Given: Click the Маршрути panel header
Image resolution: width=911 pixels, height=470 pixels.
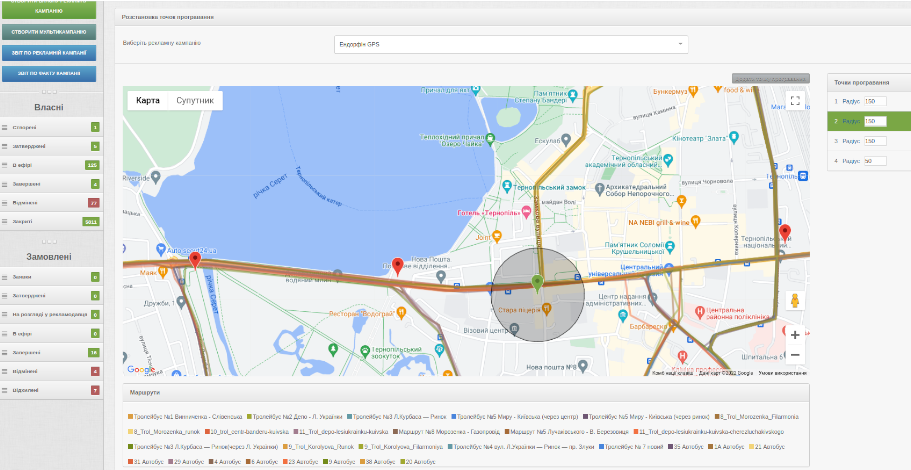Looking at the screenshot, I should [465, 393].
